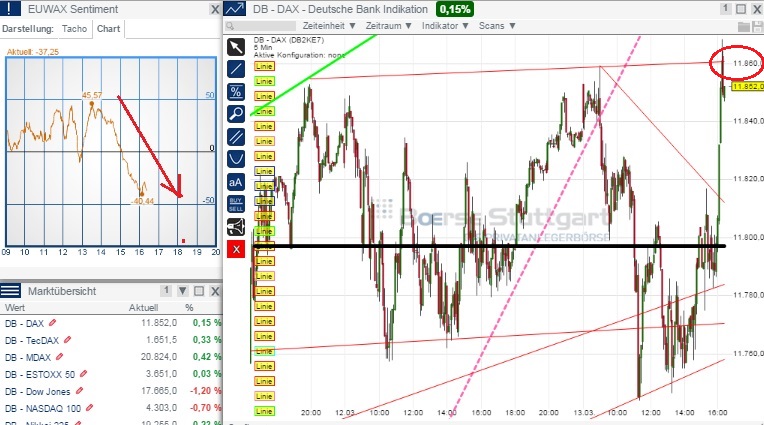Click the exclamation icon of EUWAX Sentiment
The width and height of the screenshot is (764, 425).
point(11,9)
